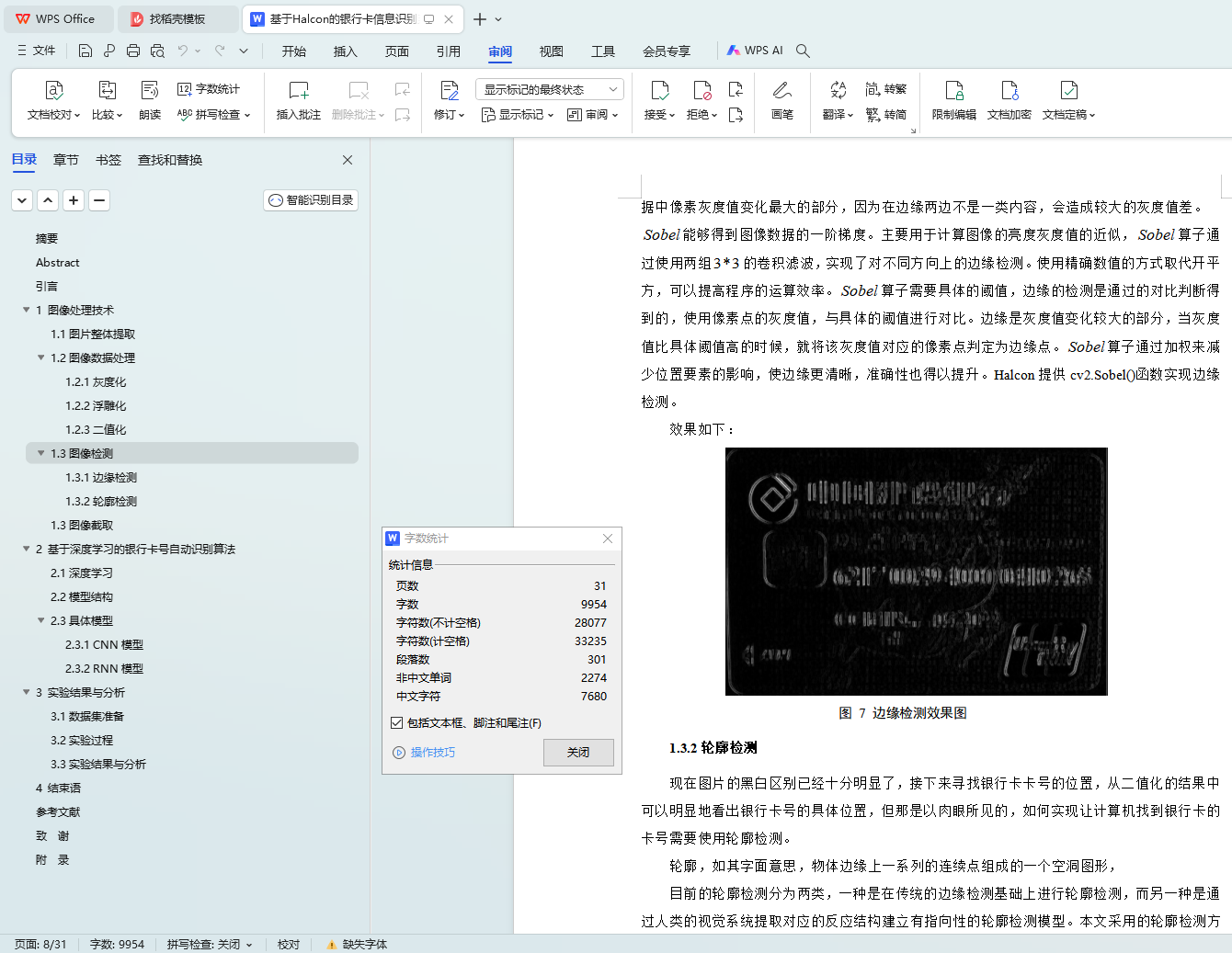Convert text with the 转简 button

tap(886, 115)
